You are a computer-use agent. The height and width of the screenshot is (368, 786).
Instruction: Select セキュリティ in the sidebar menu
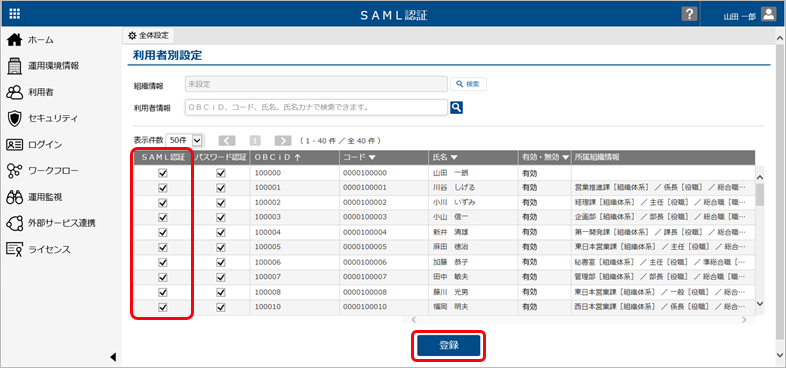click(53, 118)
